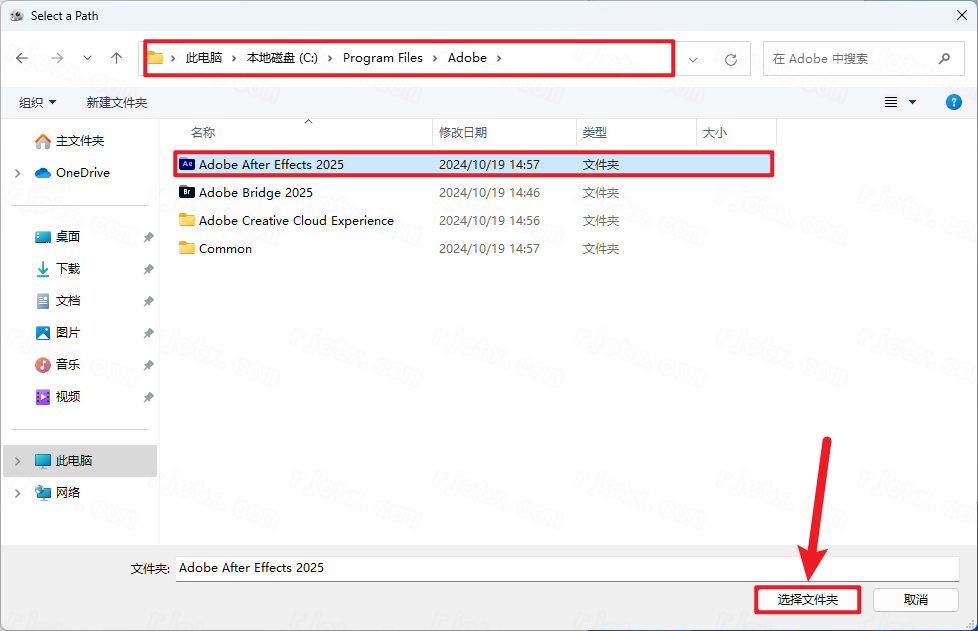Refresh the Adobe folder view

(731, 59)
